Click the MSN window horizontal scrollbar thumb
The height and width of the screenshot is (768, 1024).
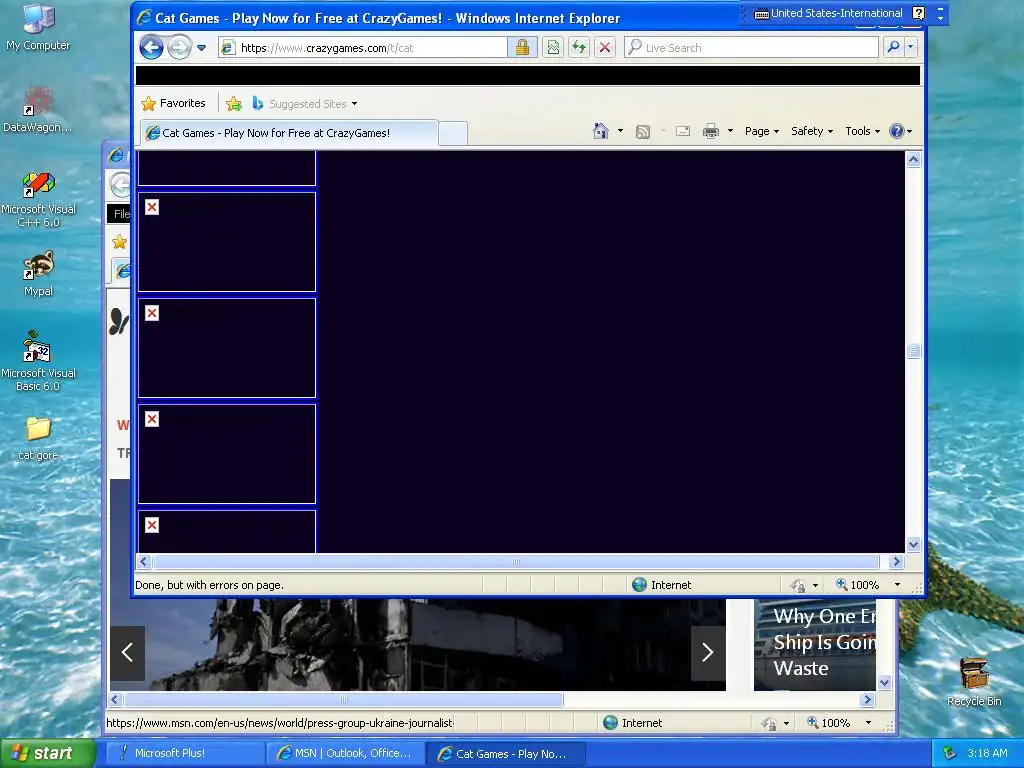(x=344, y=699)
